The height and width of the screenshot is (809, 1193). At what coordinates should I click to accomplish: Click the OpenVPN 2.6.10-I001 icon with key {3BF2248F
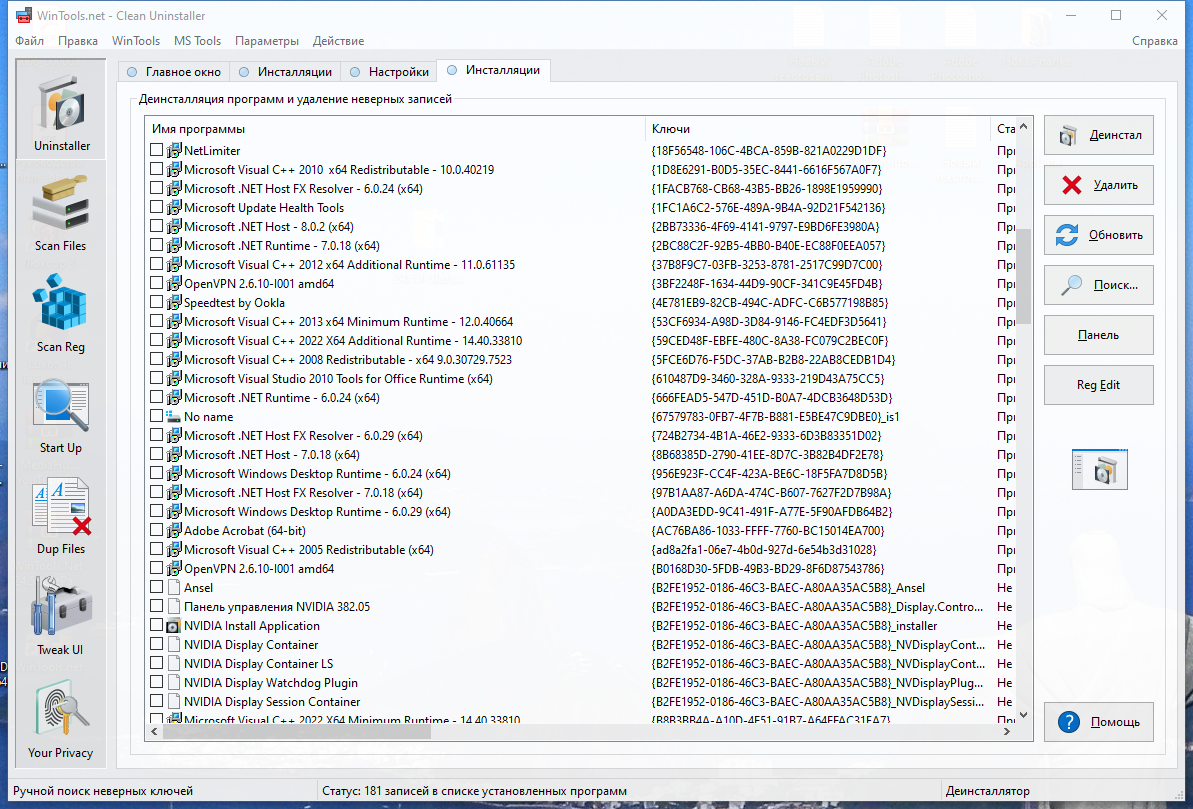click(x=173, y=284)
